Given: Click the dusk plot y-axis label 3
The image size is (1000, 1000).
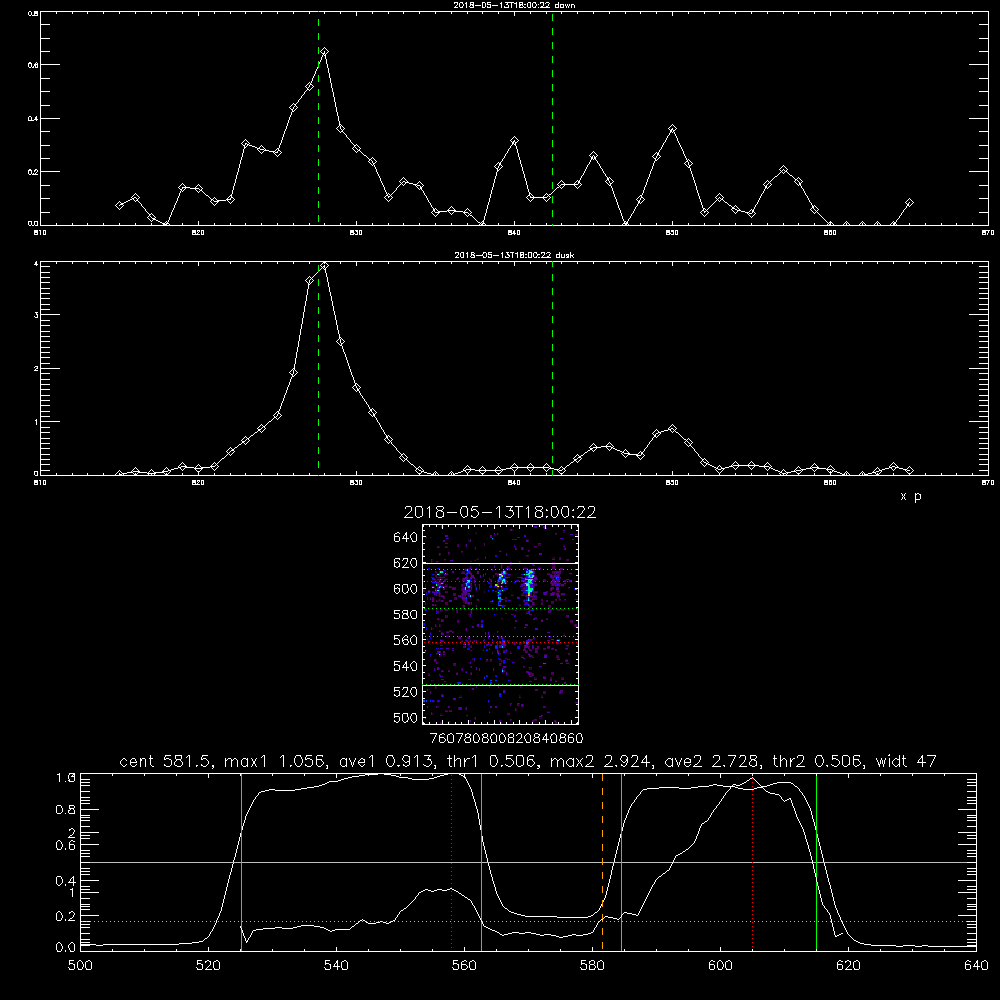Looking at the screenshot, I should 36,315.
